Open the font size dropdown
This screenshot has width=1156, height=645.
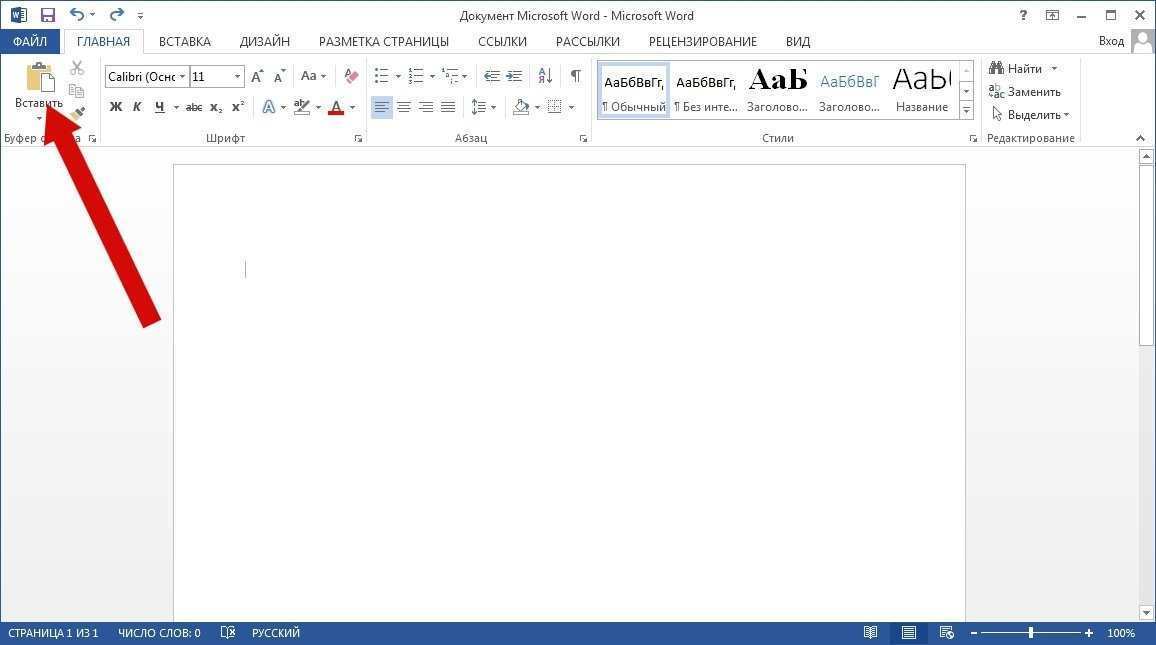point(237,76)
